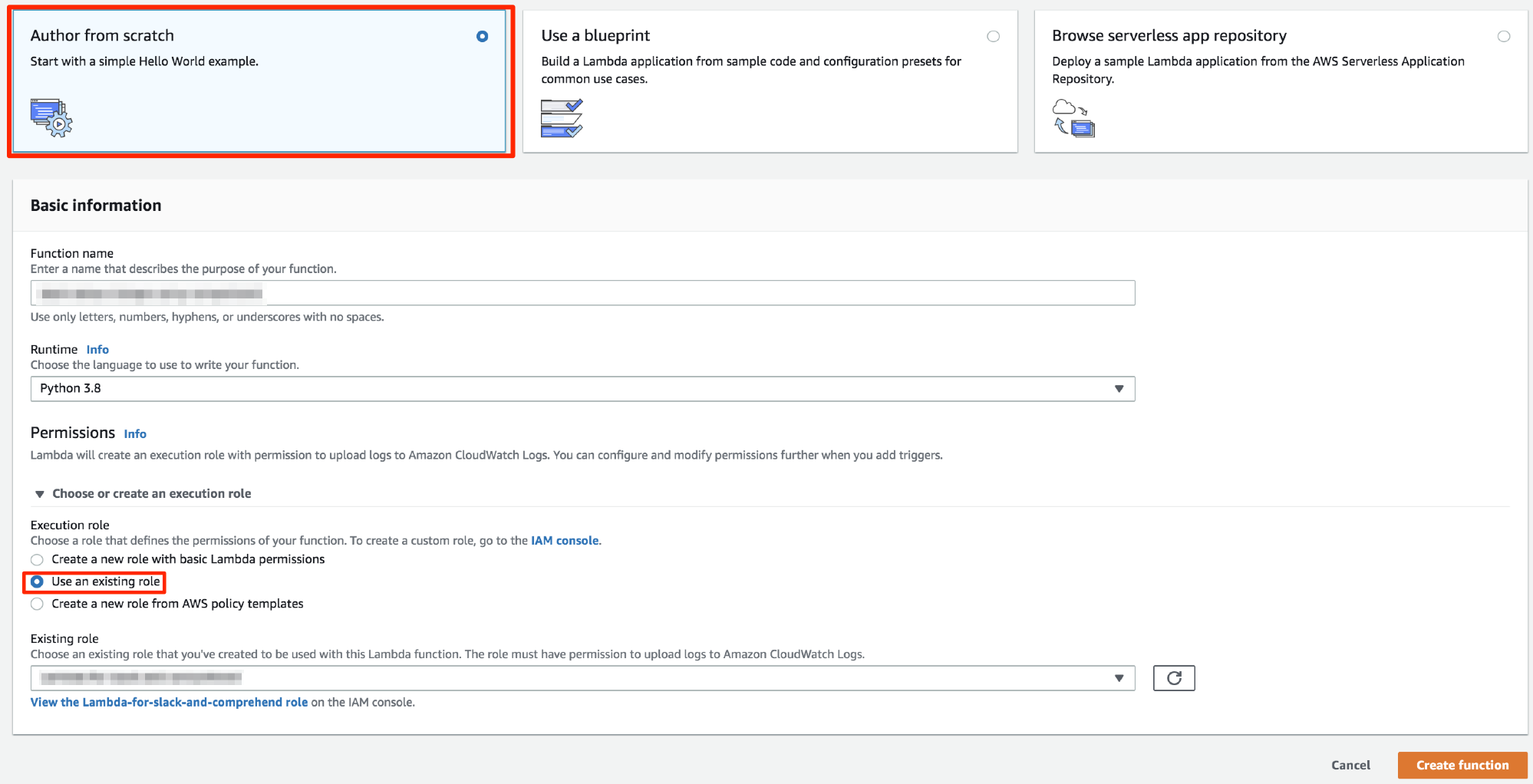Click the serverless app repository cloud icon

pyautogui.click(x=1073, y=118)
